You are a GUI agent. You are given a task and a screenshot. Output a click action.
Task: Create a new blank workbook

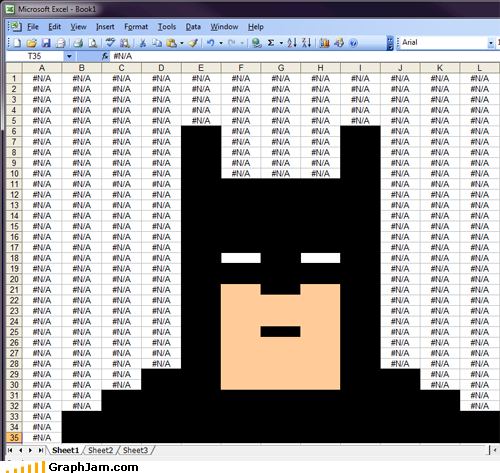pos(17,43)
